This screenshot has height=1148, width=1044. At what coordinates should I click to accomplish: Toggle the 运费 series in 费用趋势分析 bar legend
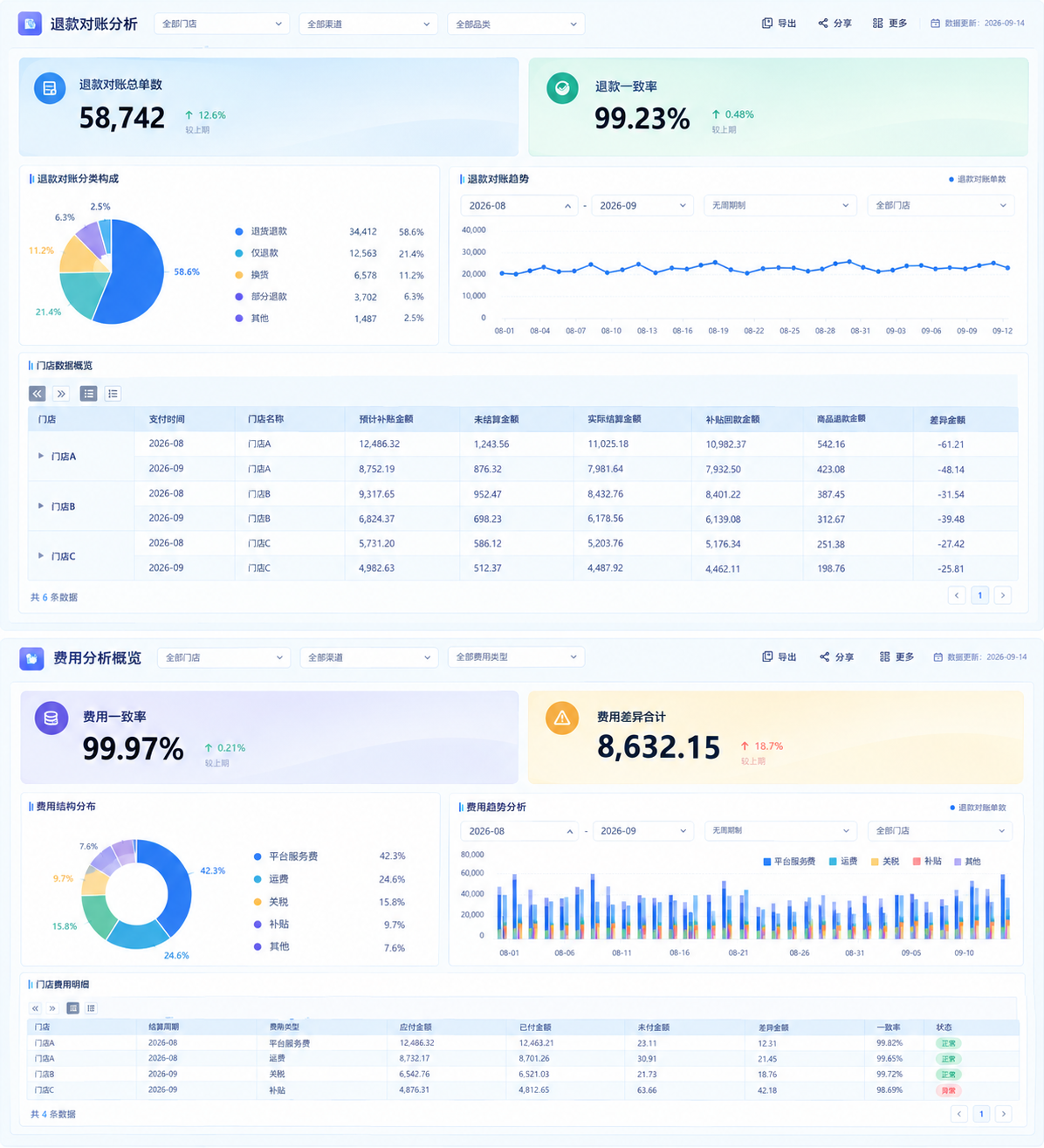(843, 862)
